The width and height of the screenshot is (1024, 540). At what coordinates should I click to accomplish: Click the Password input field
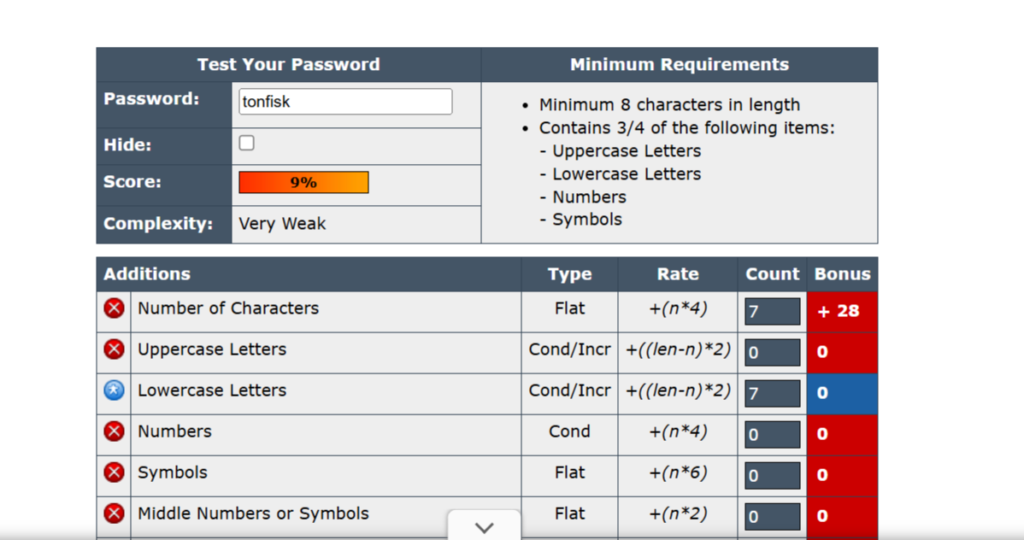tap(345, 101)
